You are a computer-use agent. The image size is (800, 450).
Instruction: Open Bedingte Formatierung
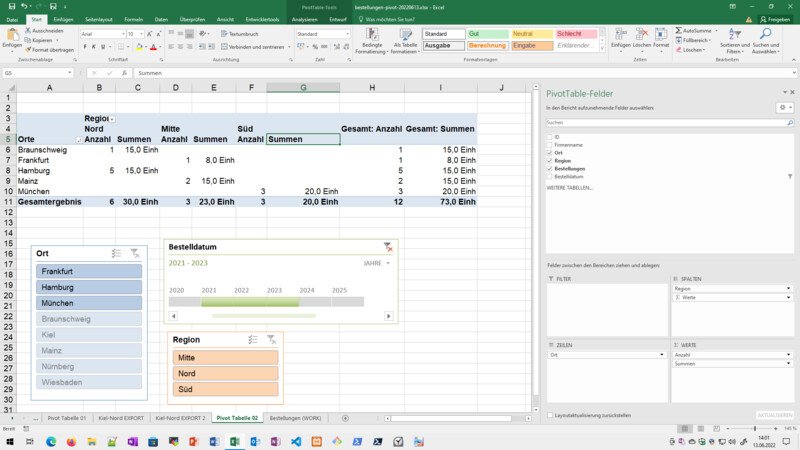point(372,41)
